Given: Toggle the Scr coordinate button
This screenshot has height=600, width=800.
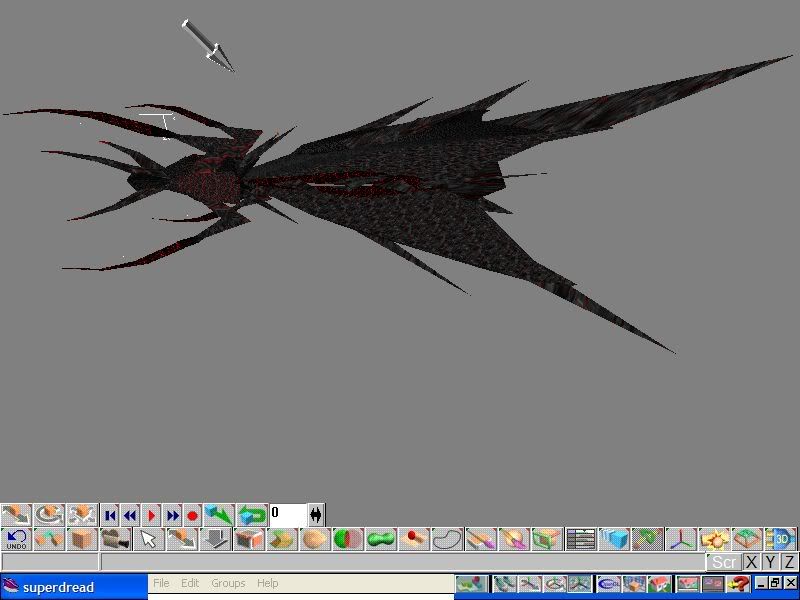Looking at the screenshot, I should click(x=723, y=562).
